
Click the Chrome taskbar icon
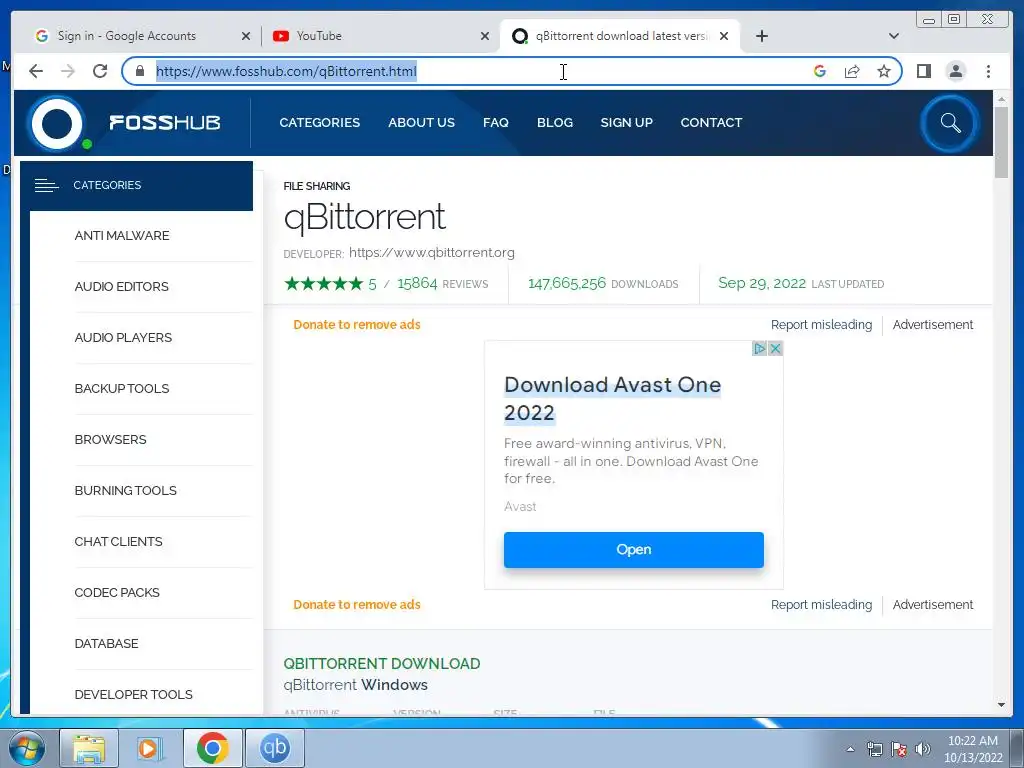tap(212, 748)
